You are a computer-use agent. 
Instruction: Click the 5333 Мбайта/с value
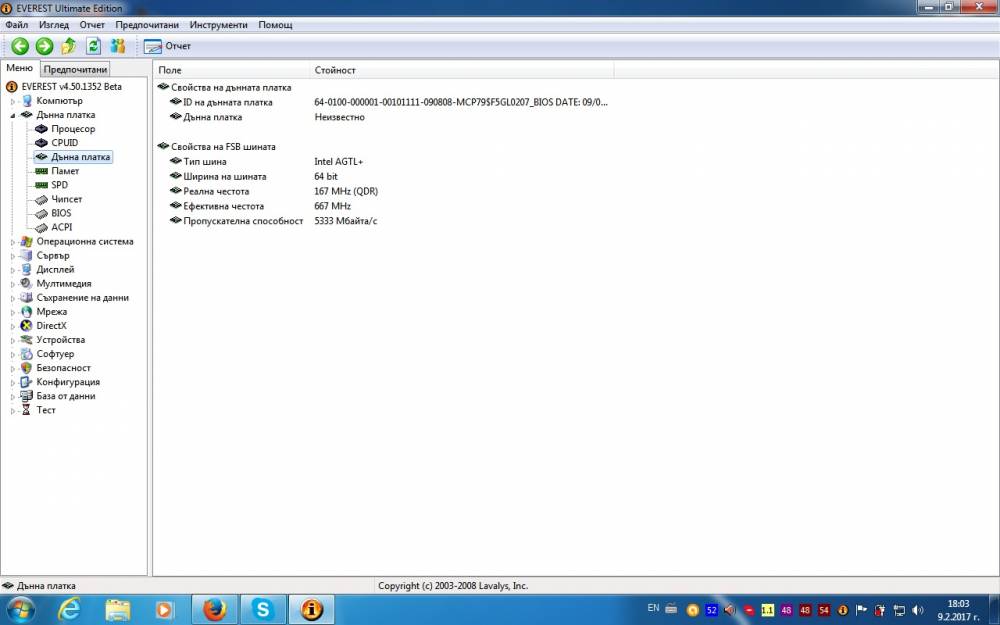pyautogui.click(x=346, y=221)
